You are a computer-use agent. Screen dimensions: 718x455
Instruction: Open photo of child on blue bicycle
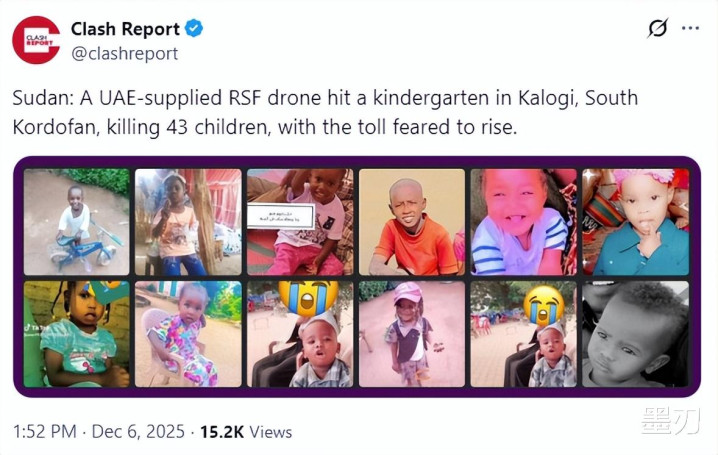point(77,222)
